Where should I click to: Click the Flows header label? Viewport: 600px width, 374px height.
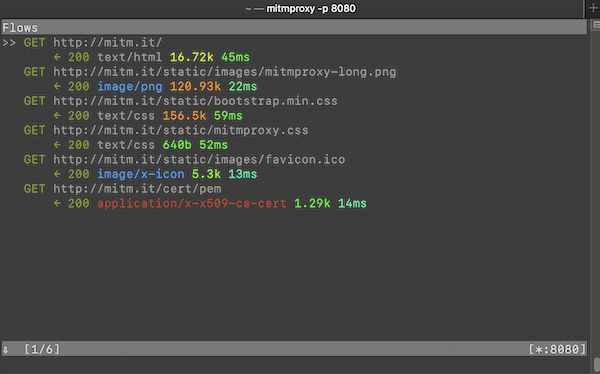[x=20, y=28]
